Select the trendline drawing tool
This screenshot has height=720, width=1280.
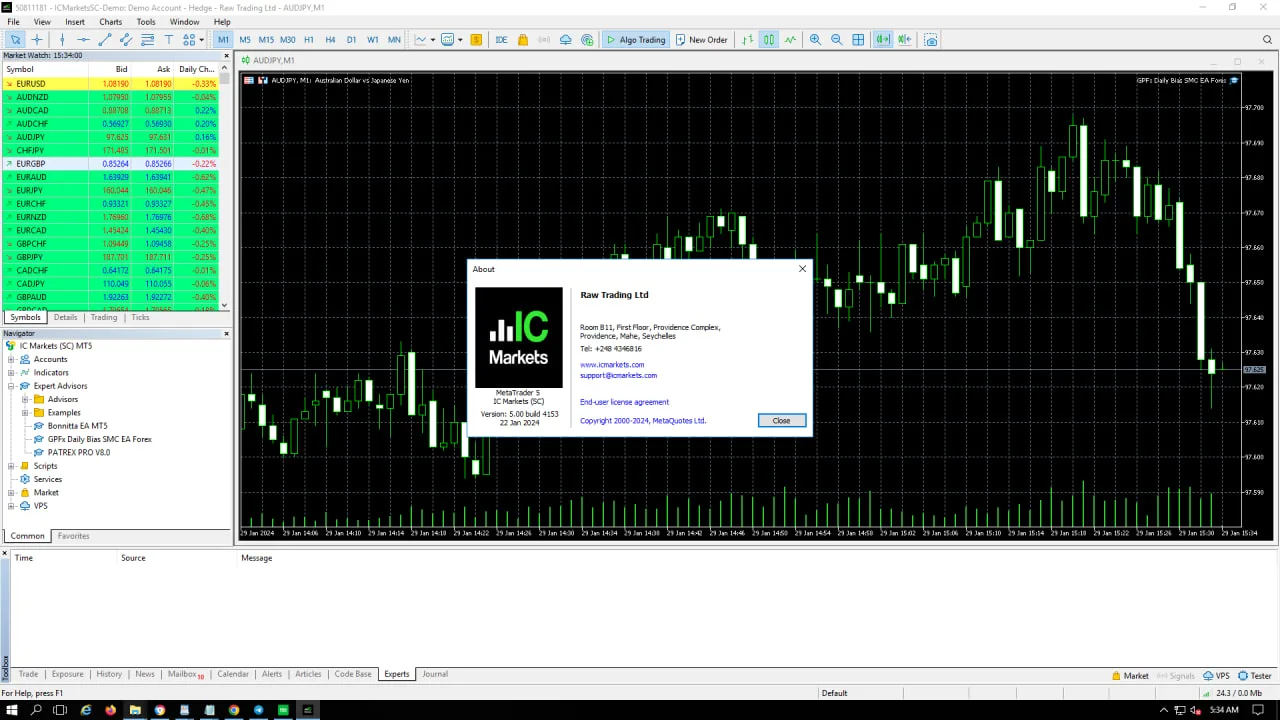[104, 40]
